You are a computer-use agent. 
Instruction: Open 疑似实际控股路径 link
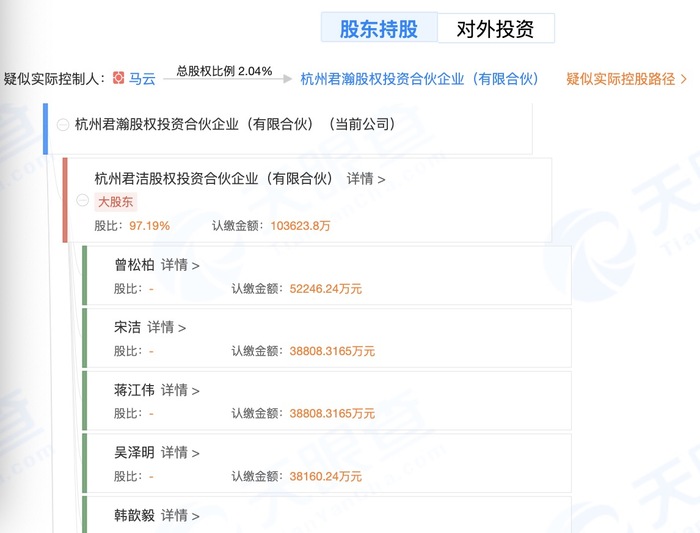tap(621, 79)
